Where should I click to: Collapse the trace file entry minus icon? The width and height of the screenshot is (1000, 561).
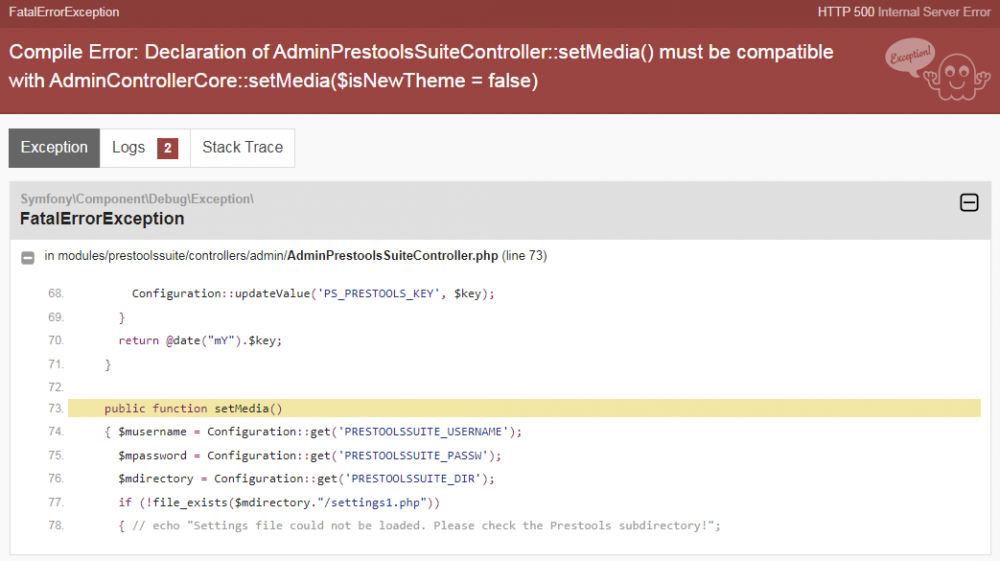click(28, 257)
